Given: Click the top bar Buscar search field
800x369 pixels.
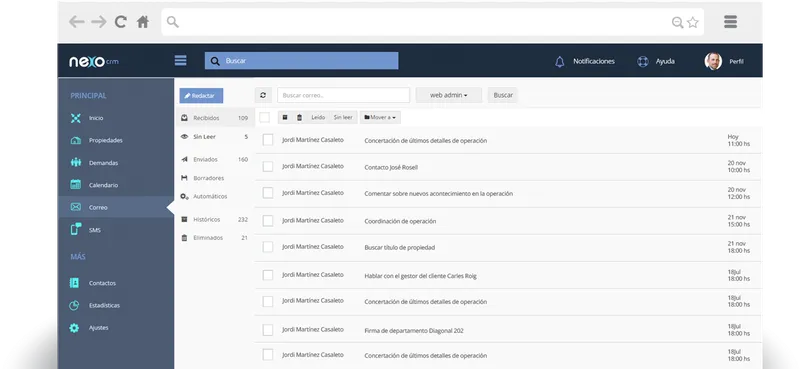Looking at the screenshot, I should click(x=302, y=61).
